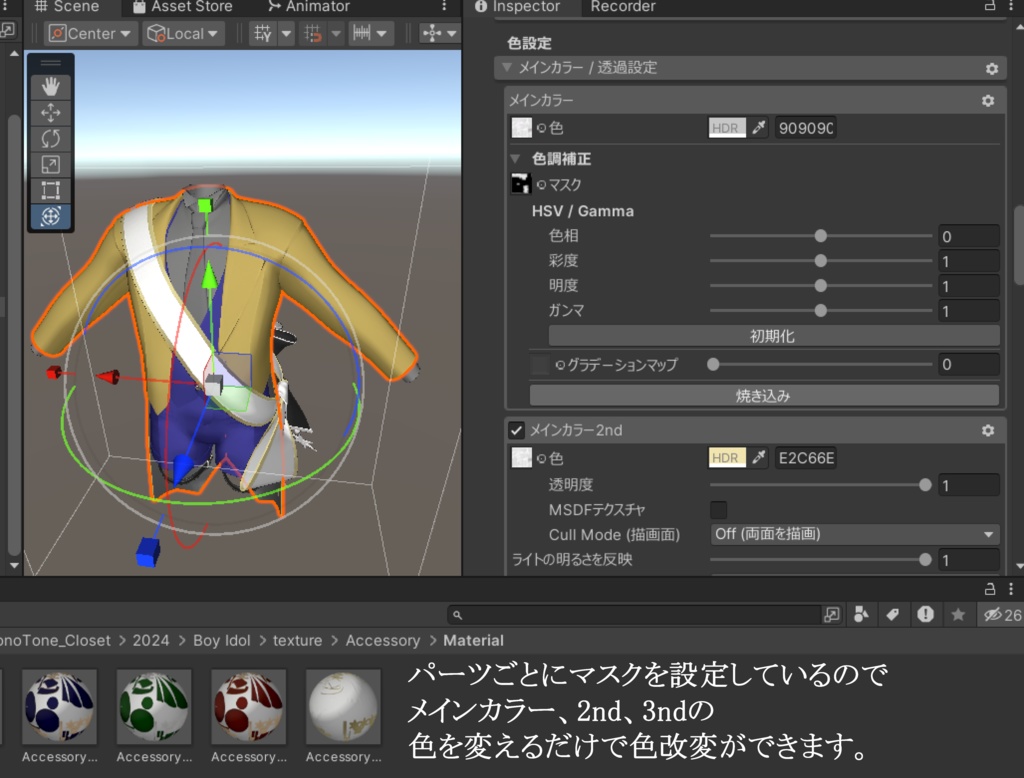Pick color with メインカラー eyedropper

click(x=758, y=127)
